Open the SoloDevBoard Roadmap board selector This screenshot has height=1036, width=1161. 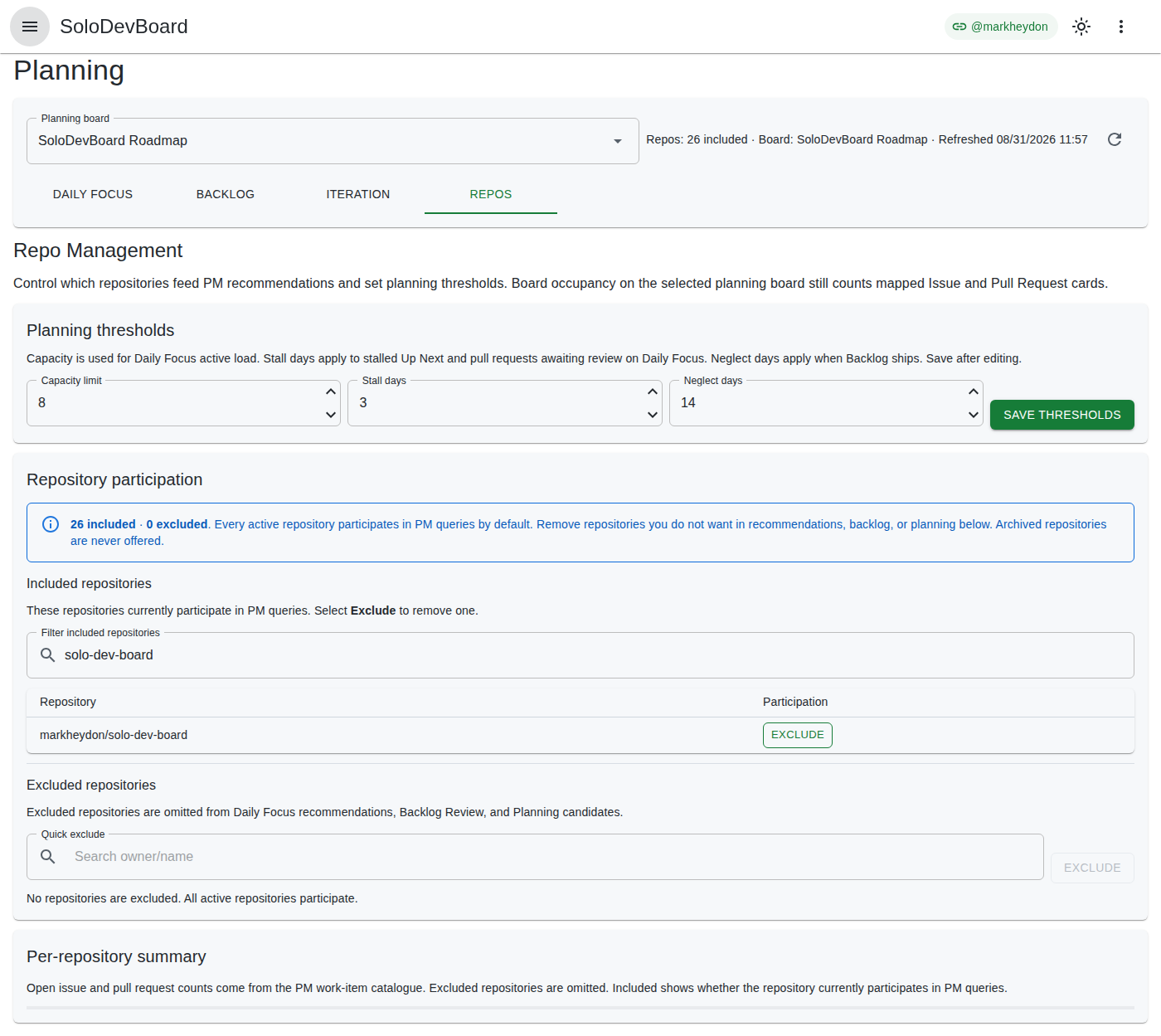333,141
